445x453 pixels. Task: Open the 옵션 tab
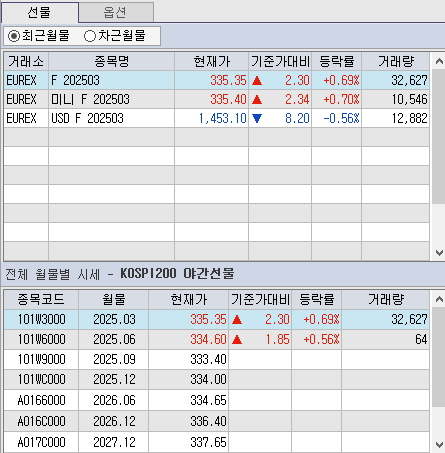tap(116, 12)
